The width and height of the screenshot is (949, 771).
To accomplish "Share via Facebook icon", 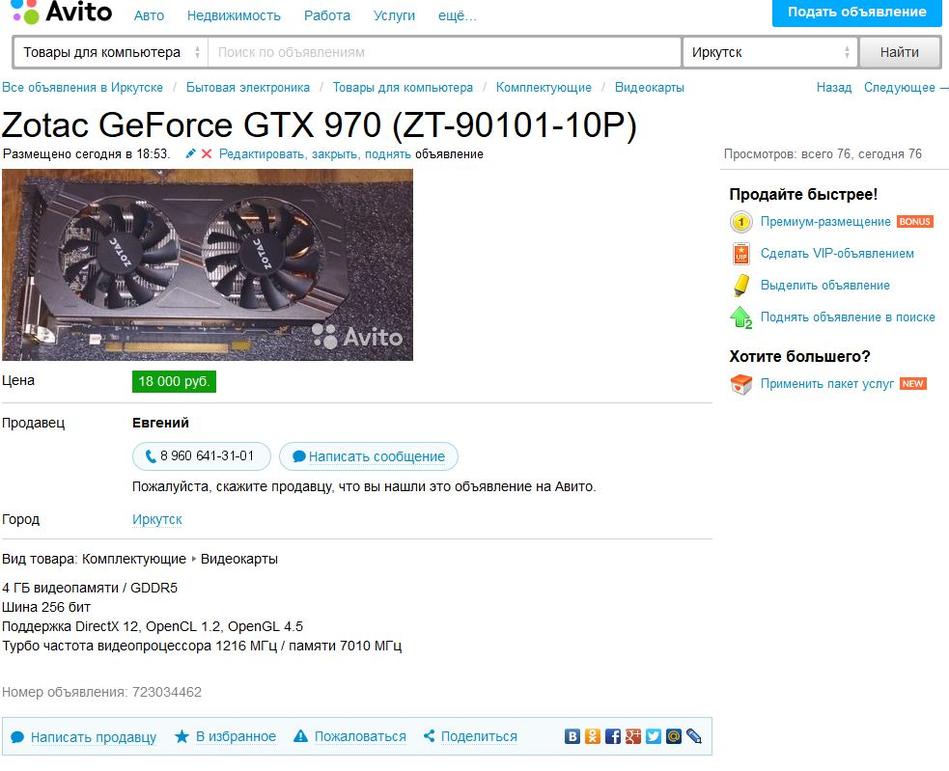I will pyautogui.click(x=612, y=736).
